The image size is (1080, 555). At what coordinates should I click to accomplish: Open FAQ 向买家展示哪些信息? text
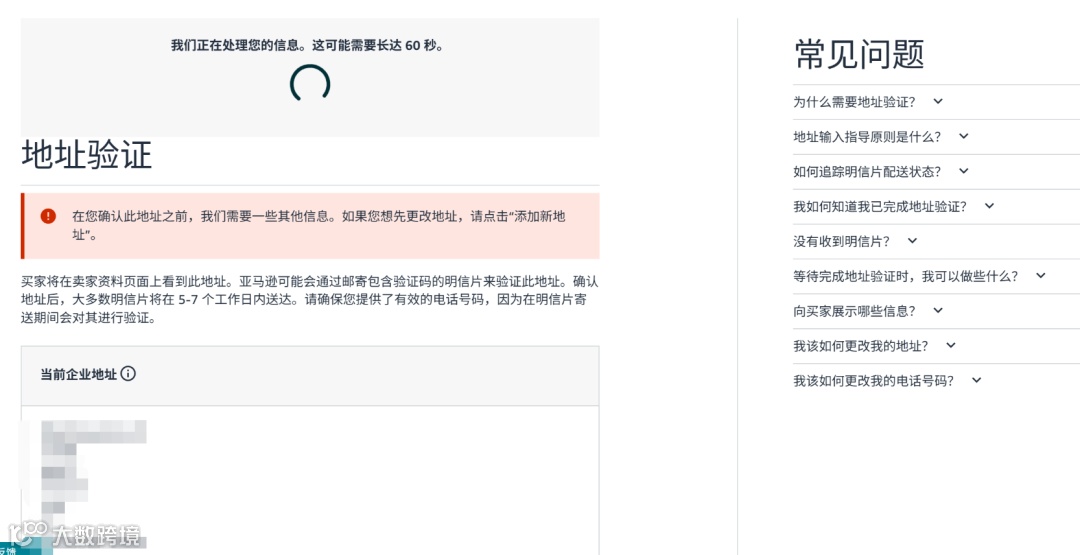pyautogui.click(x=854, y=311)
